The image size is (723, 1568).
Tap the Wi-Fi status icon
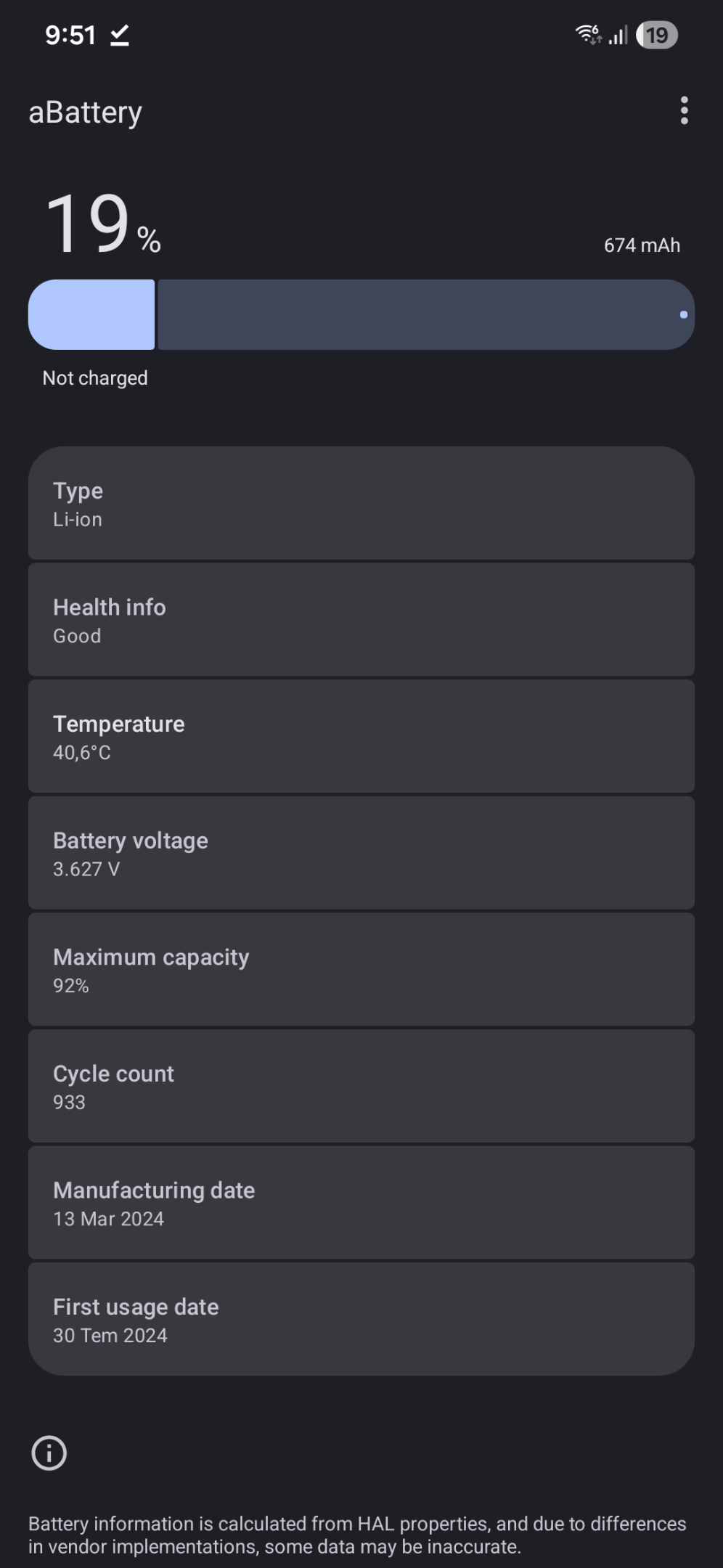[589, 34]
